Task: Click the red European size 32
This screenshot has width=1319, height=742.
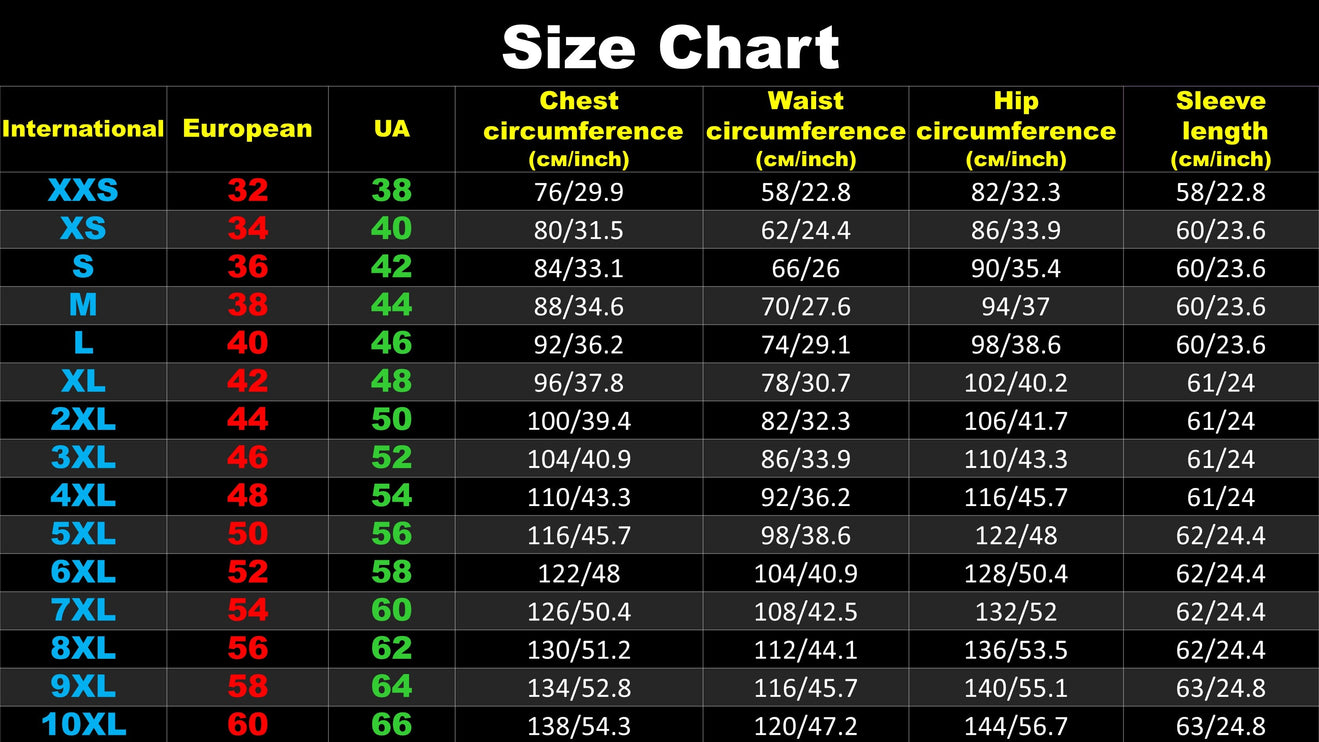Action: click(x=247, y=191)
